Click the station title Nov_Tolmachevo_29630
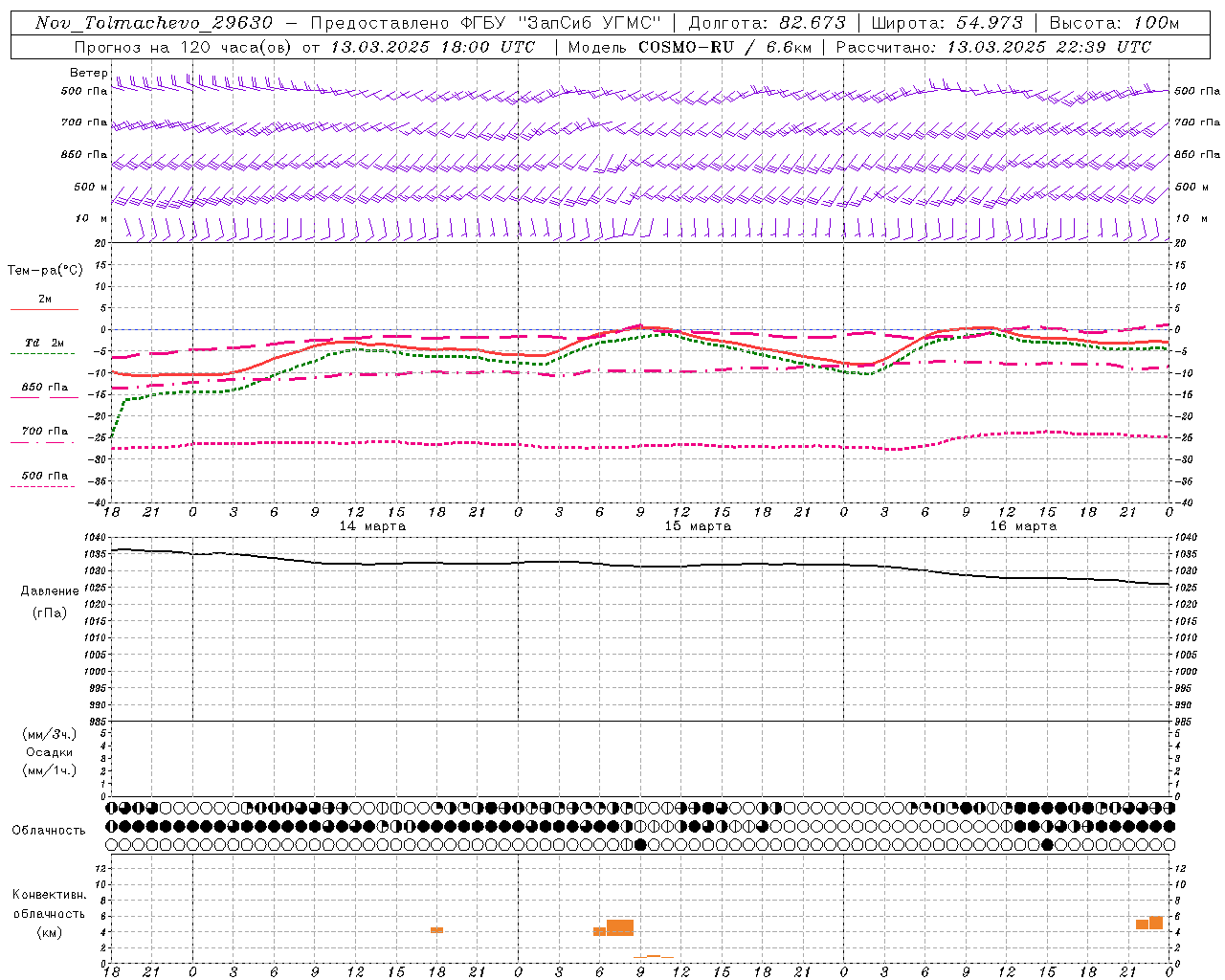The image size is (1225, 980). 154,23
